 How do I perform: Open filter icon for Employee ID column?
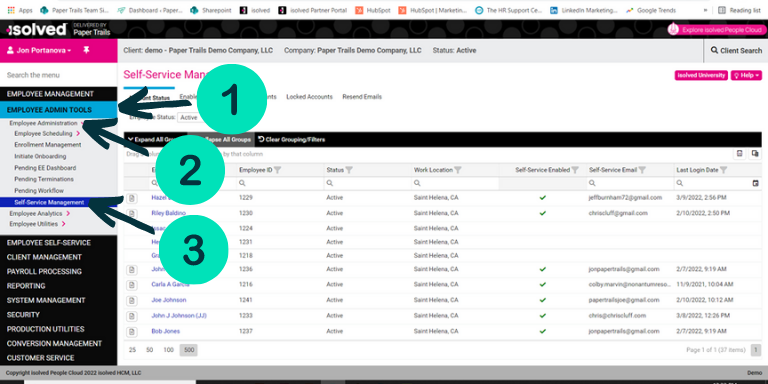click(x=277, y=170)
